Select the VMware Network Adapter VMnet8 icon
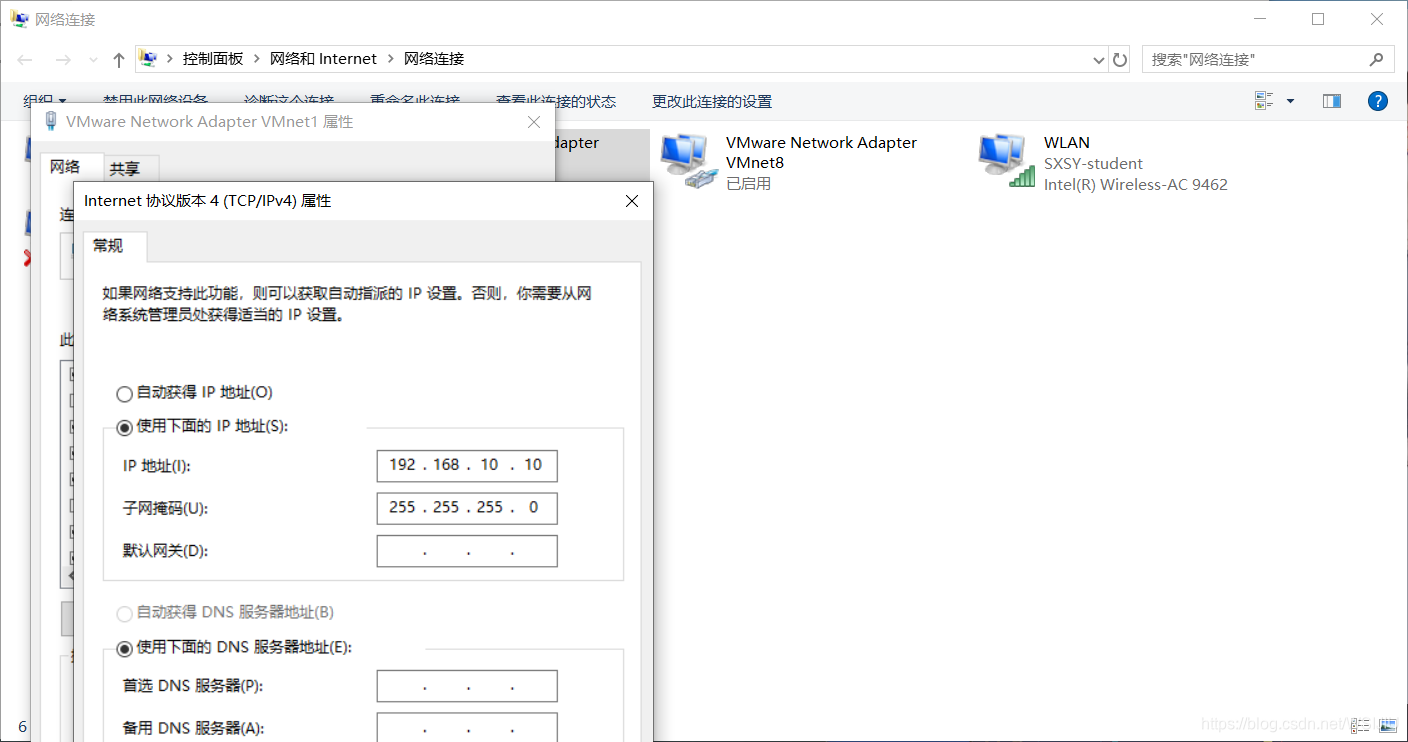 coord(689,161)
